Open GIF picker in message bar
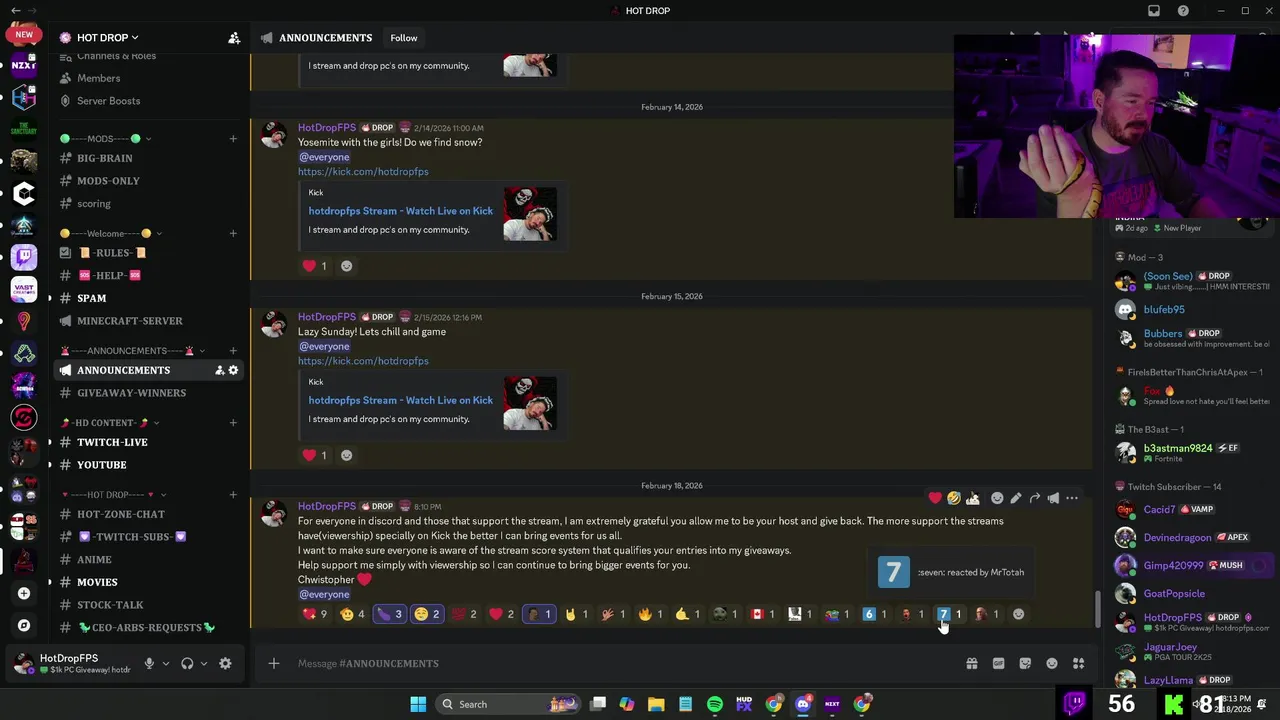 (x=998, y=664)
